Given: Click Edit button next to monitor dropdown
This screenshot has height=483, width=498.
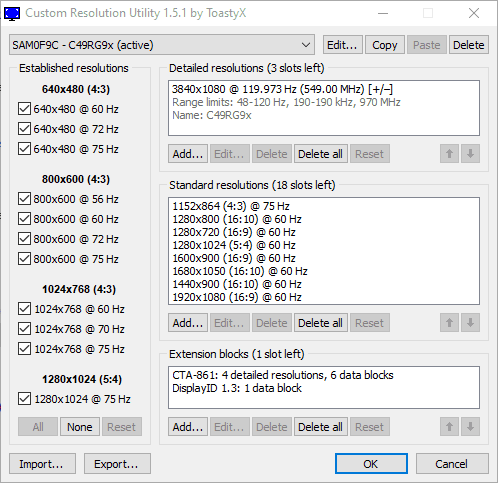Looking at the screenshot, I should pos(343,45).
